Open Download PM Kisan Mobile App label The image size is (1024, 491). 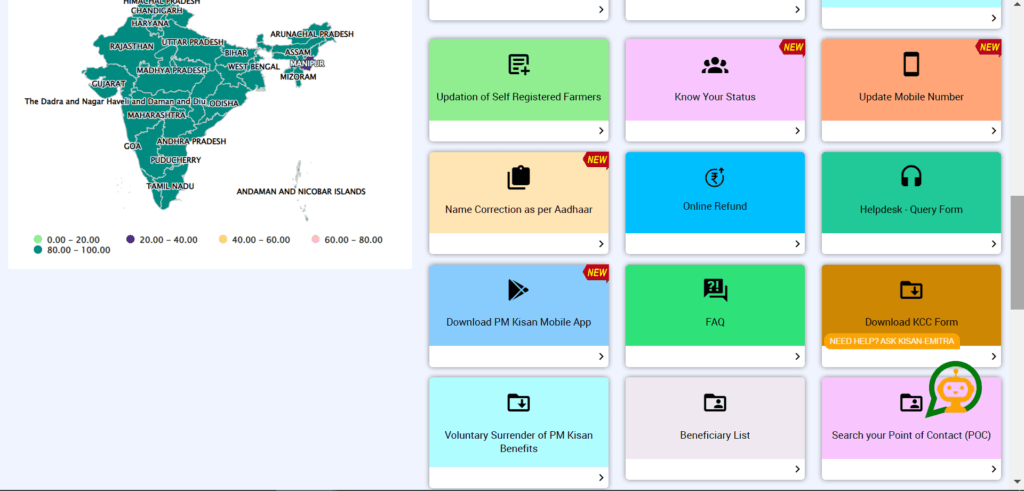click(x=519, y=322)
